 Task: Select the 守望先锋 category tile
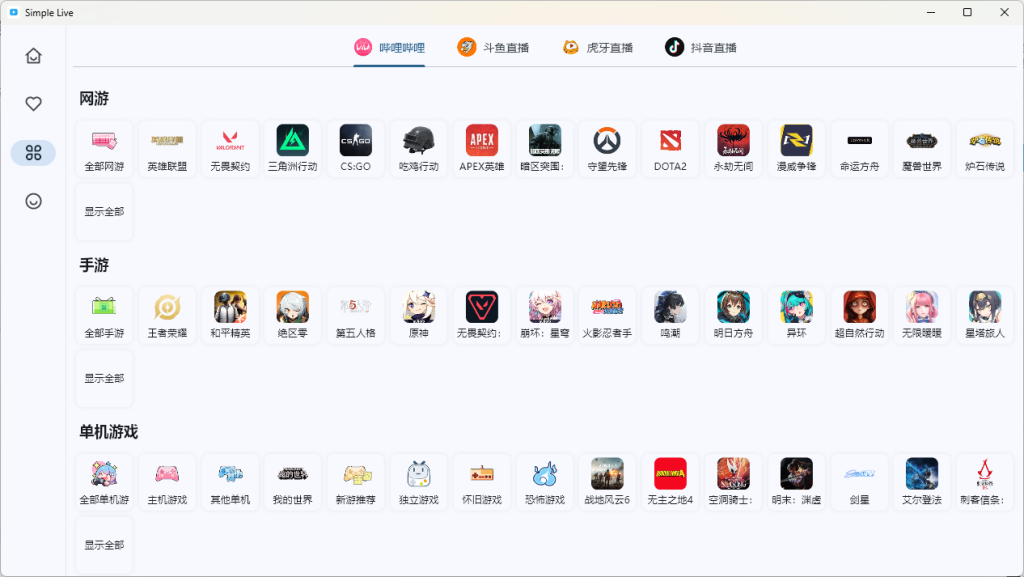coord(606,148)
